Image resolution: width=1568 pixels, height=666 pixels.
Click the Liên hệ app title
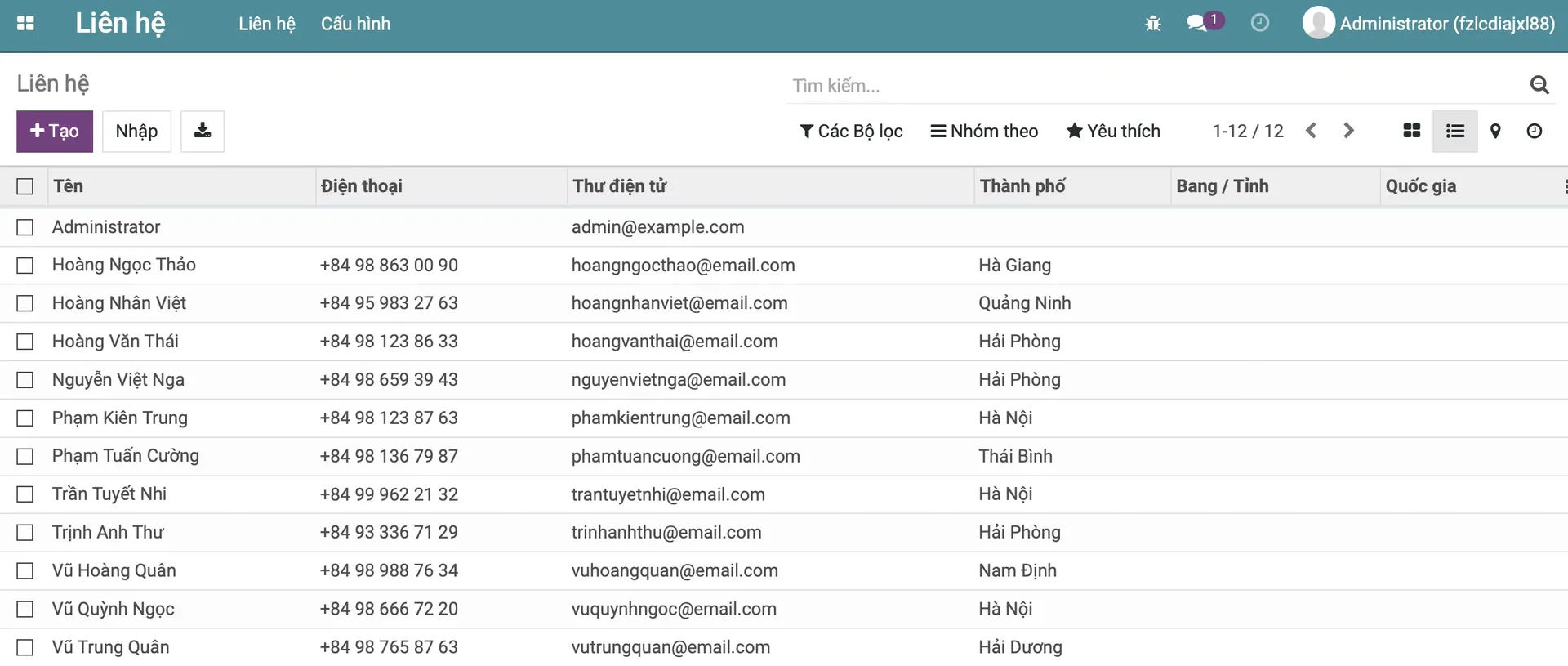point(120,23)
